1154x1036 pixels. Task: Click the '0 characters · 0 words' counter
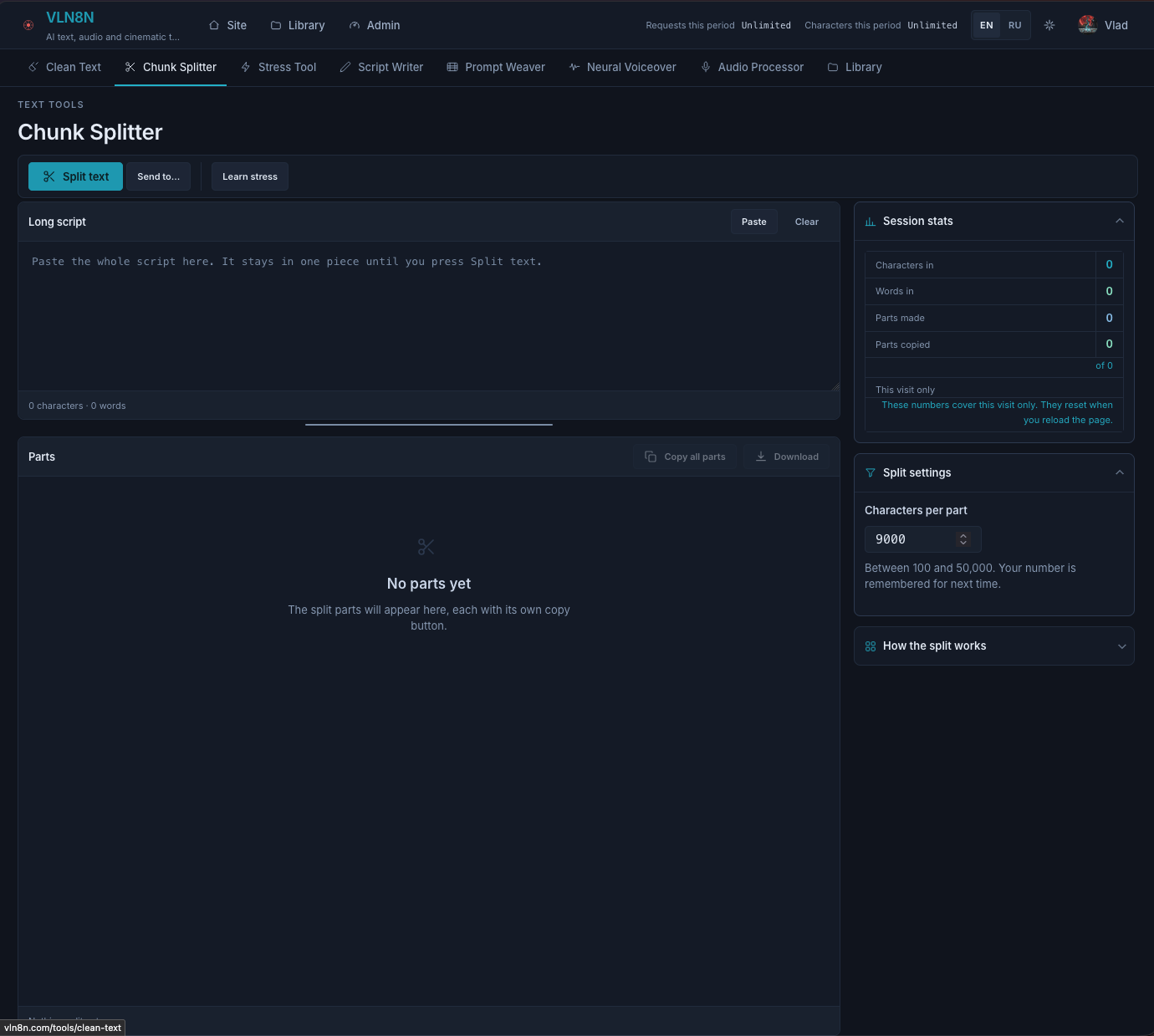(x=77, y=406)
